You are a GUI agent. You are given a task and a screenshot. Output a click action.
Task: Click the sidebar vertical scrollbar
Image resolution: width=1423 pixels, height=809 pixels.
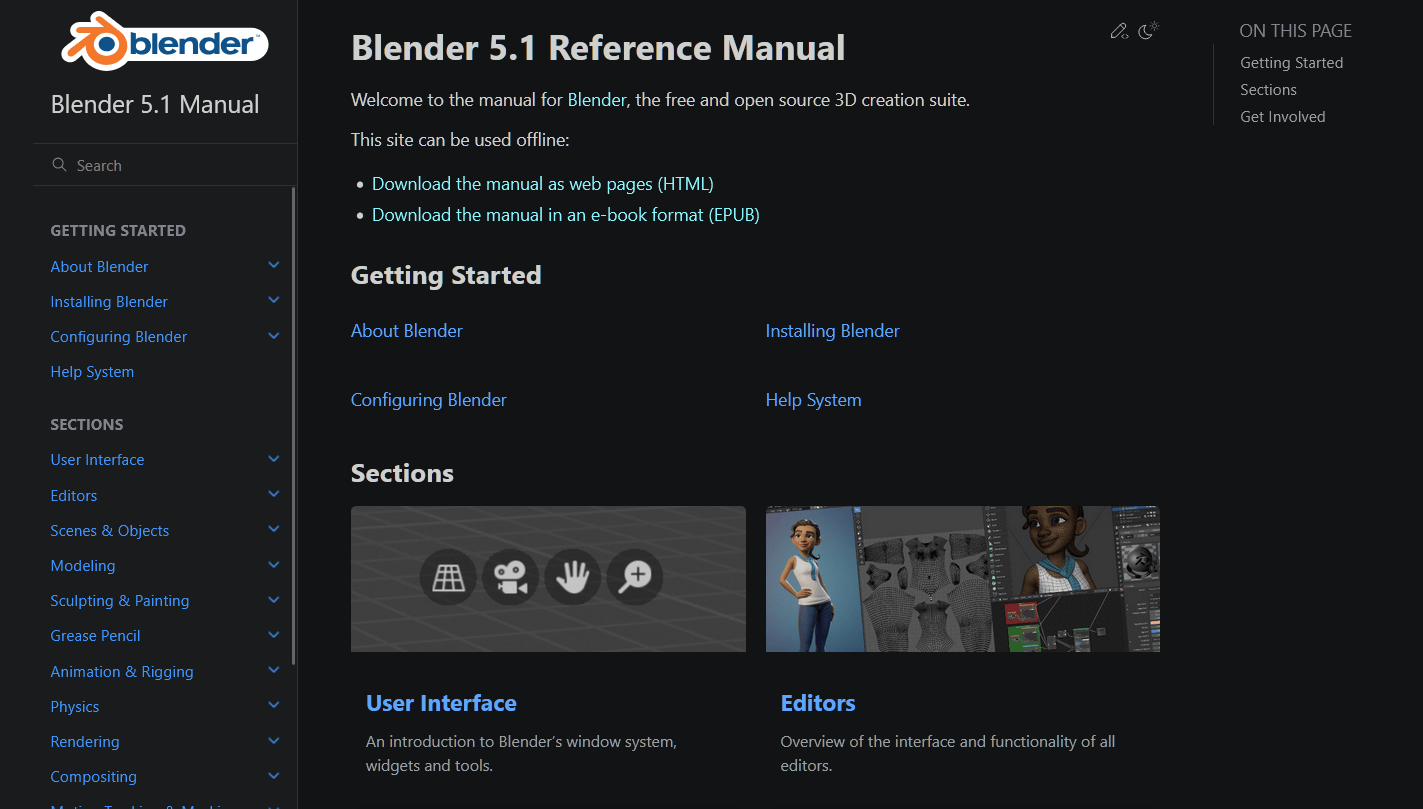click(293, 425)
